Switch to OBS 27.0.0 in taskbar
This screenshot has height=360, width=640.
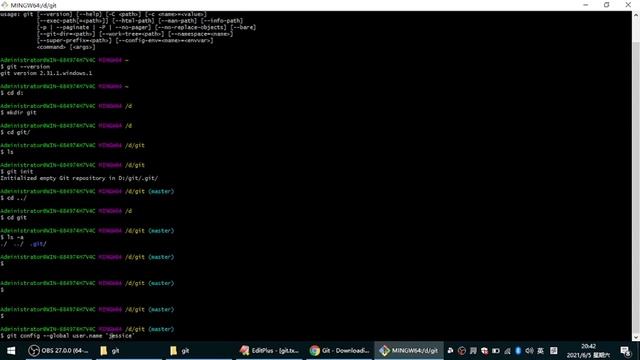click(x=58, y=351)
